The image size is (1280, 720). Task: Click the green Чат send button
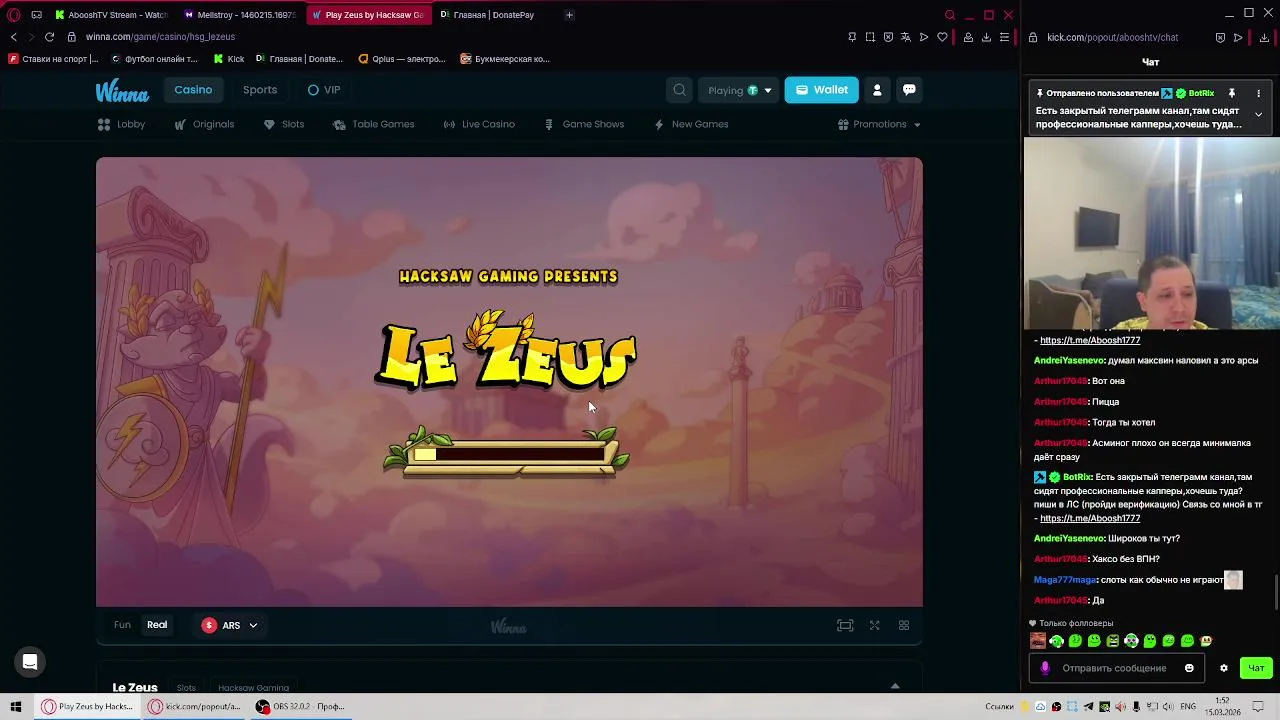[1256, 668]
